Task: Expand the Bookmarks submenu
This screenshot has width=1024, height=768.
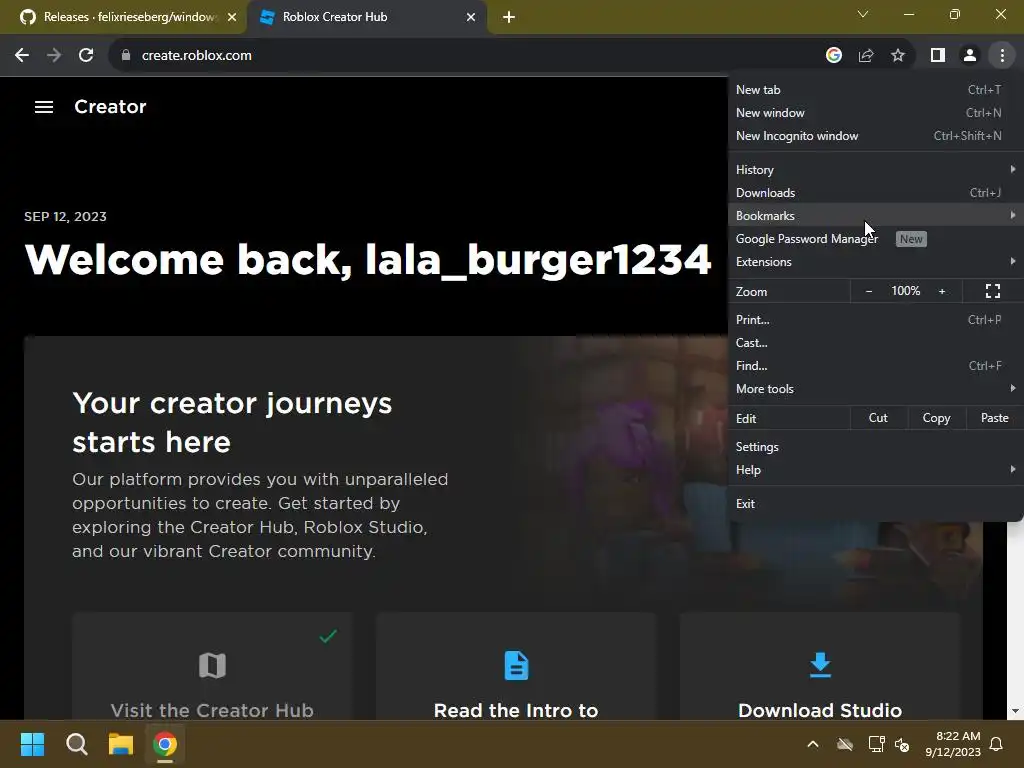Action: [874, 216]
